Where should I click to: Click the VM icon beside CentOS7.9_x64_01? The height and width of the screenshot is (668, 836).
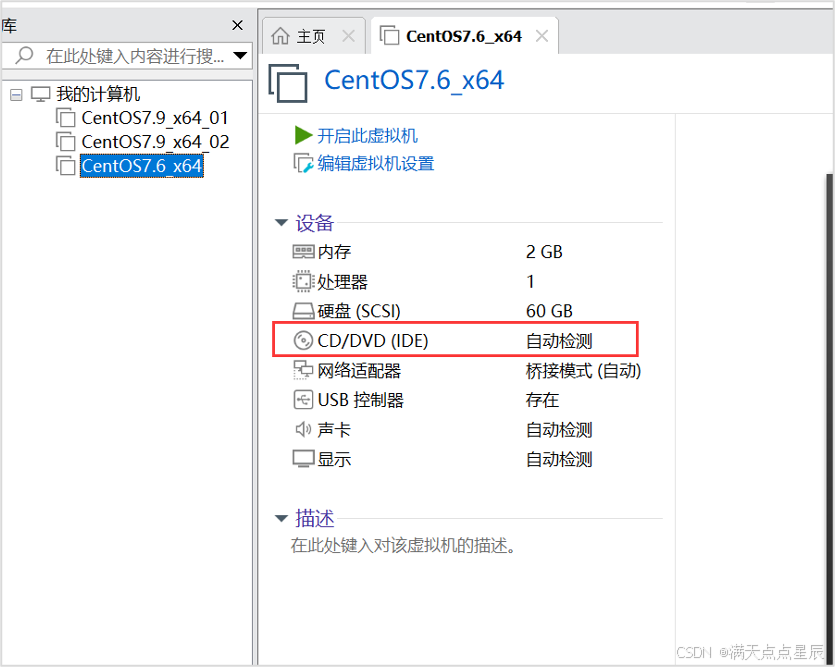(x=65, y=118)
